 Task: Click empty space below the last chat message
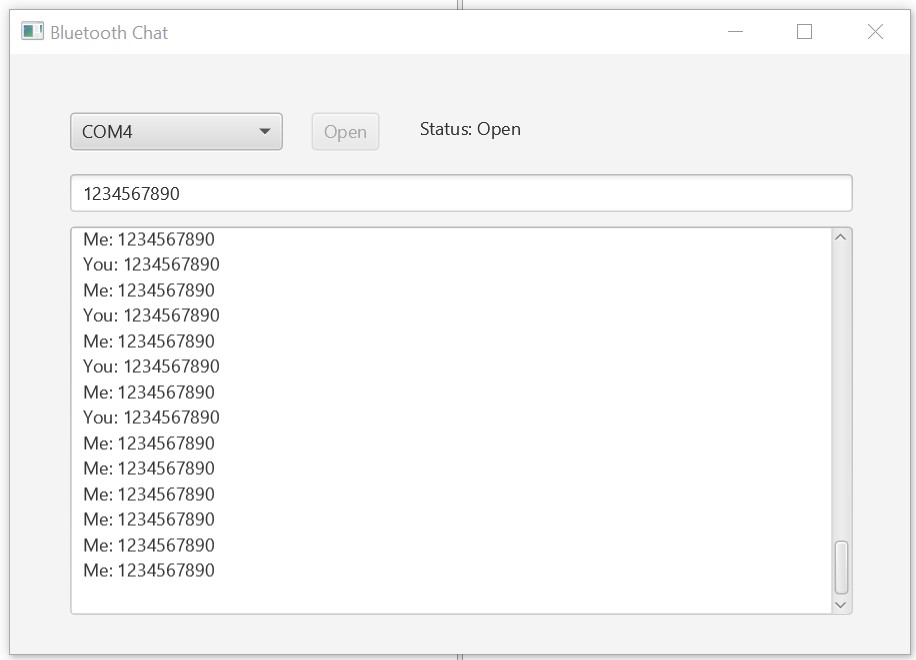point(400,596)
